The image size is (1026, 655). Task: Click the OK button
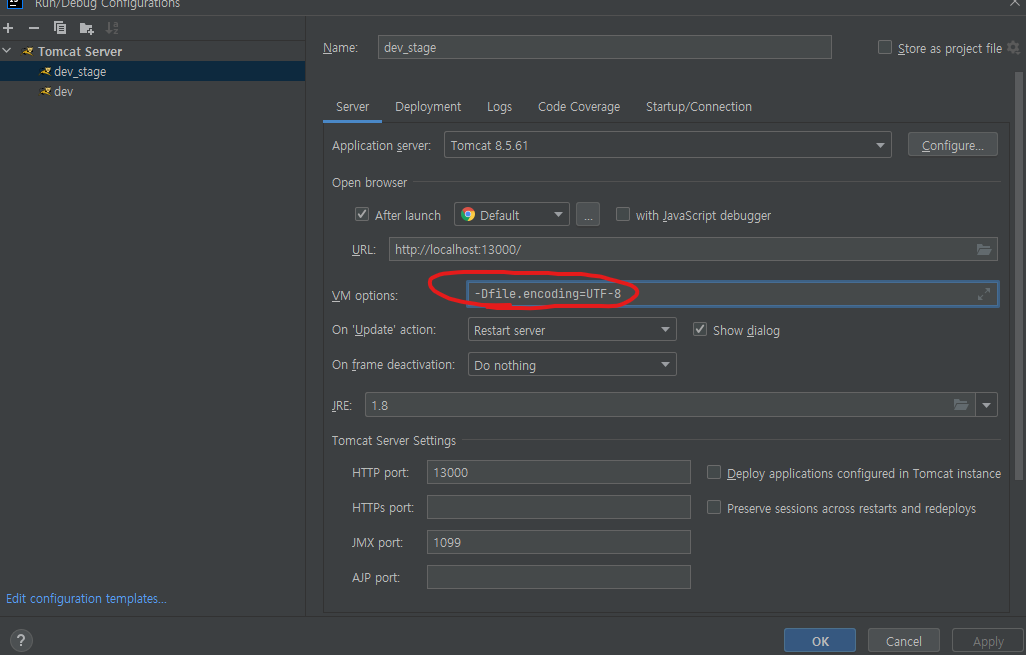click(820, 641)
